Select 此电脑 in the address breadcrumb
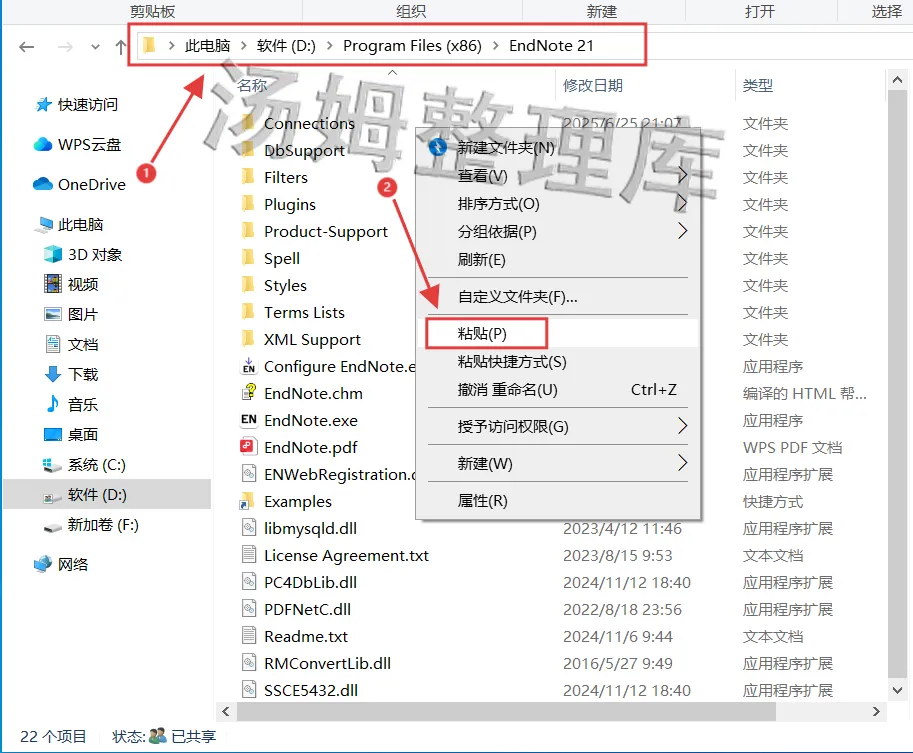 tap(207, 45)
